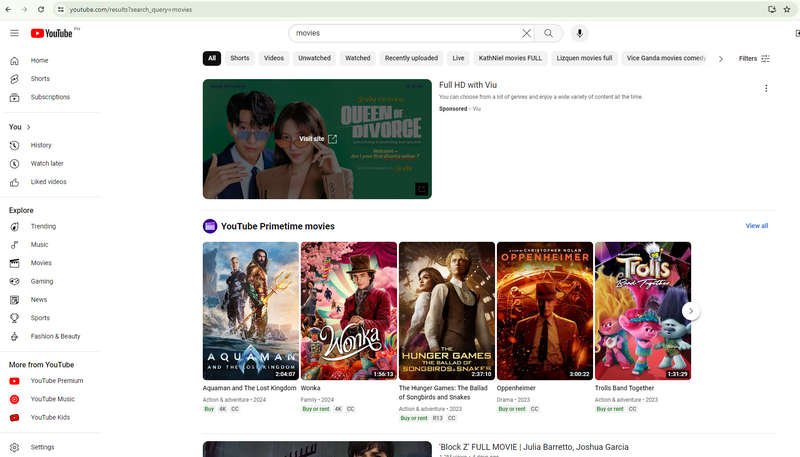Image resolution: width=800 pixels, height=457 pixels.
Task: Clear the search box text
Action: tap(526, 33)
